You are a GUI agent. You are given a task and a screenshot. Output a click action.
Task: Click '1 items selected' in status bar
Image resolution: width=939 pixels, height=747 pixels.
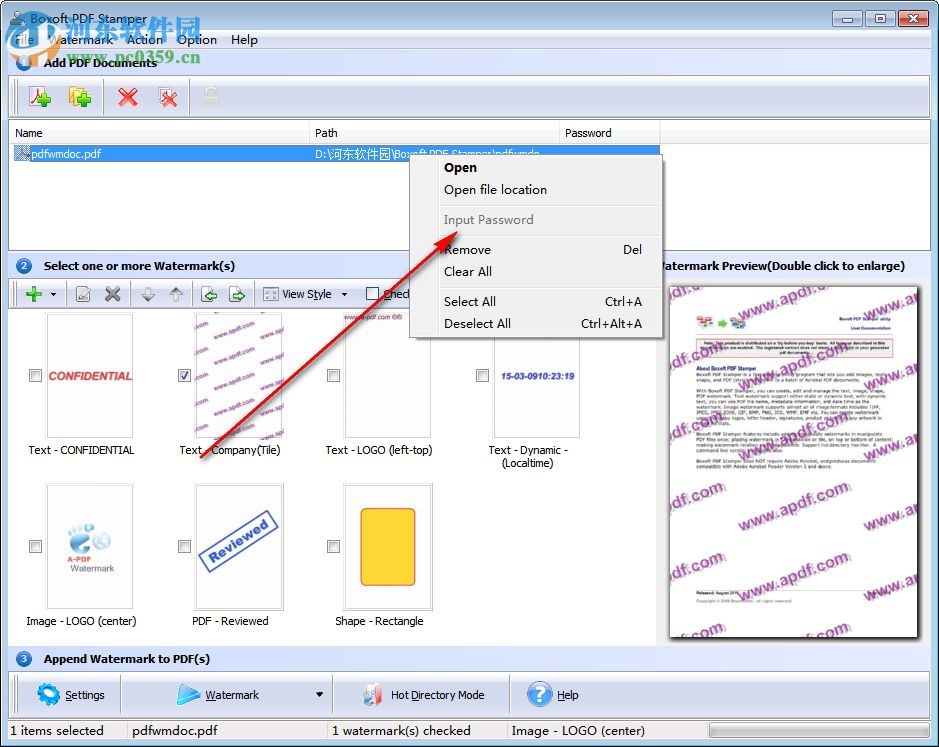click(57, 731)
